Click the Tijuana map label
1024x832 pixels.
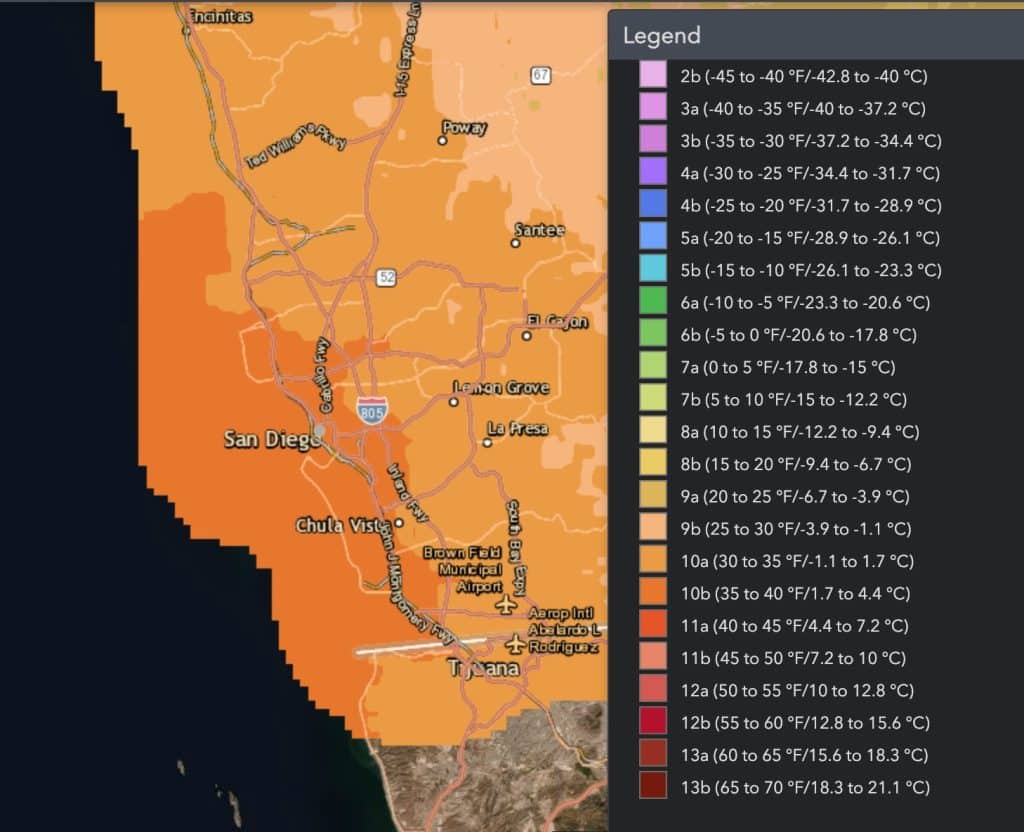pyautogui.click(x=484, y=667)
